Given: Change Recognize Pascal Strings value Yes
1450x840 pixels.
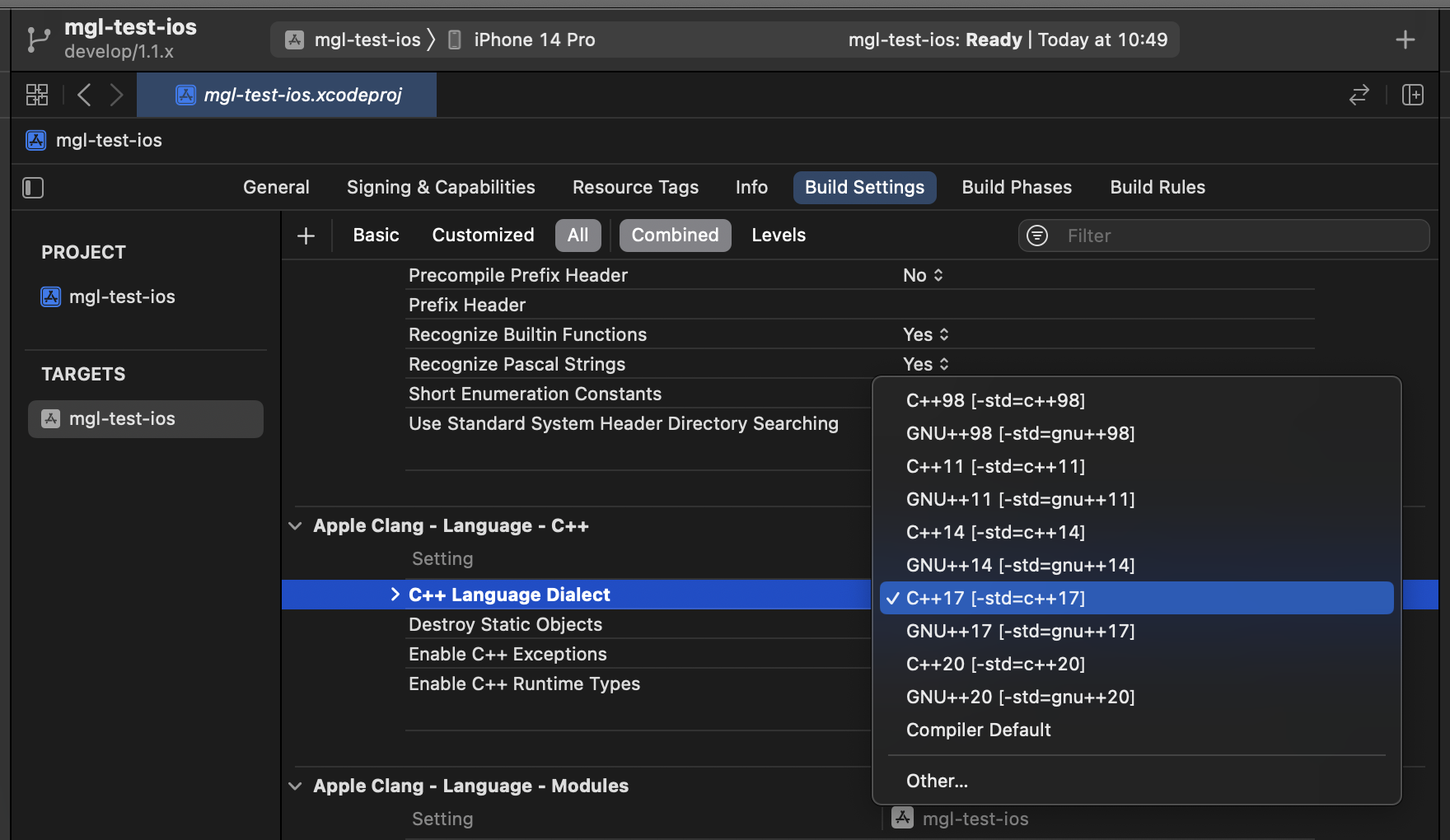Looking at the screenshot, I should pos(926,364).
